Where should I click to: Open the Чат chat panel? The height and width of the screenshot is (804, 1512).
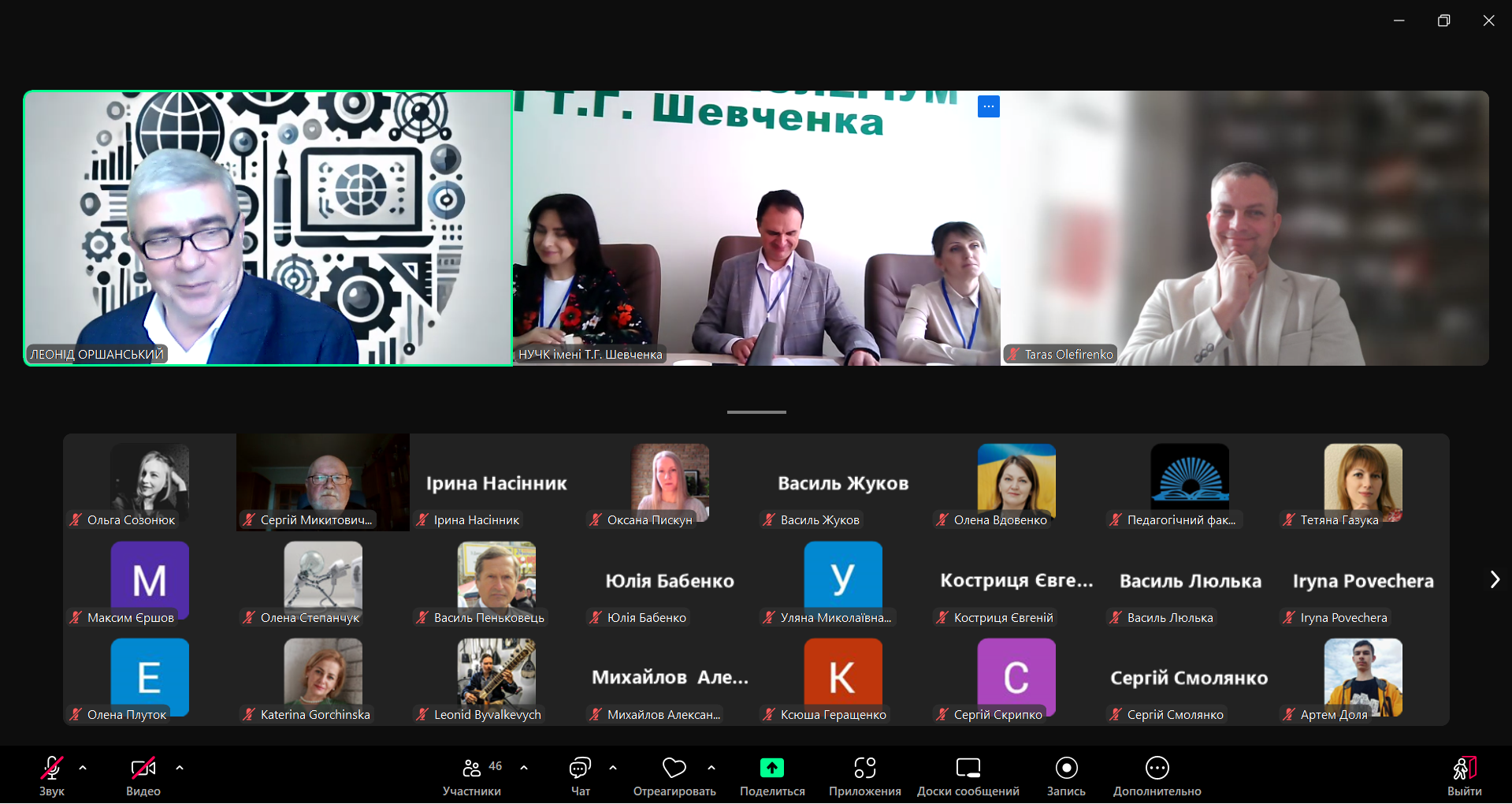pyautogui.click(x=580, y=769)
